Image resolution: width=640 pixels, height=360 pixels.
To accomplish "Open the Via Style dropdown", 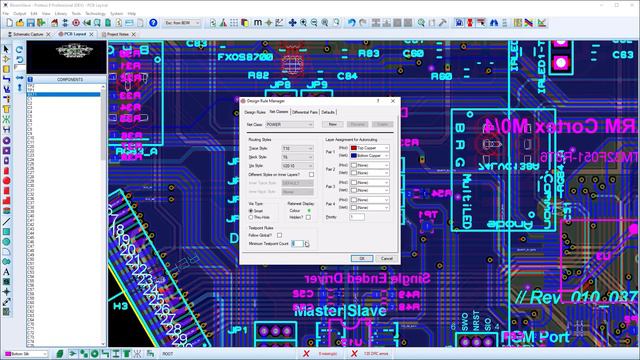I will click(298, 166).
